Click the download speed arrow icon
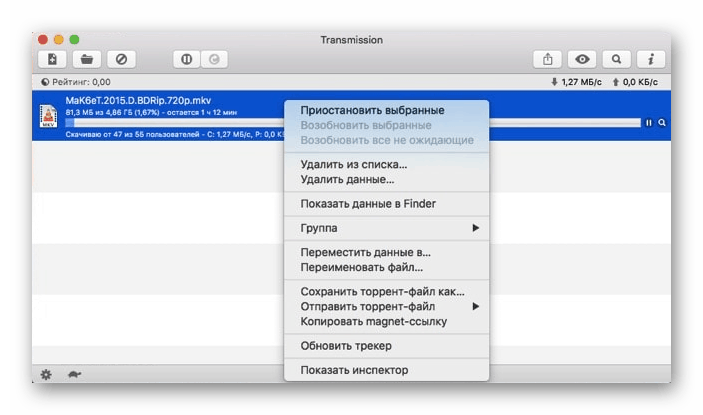 click(554, 82)
